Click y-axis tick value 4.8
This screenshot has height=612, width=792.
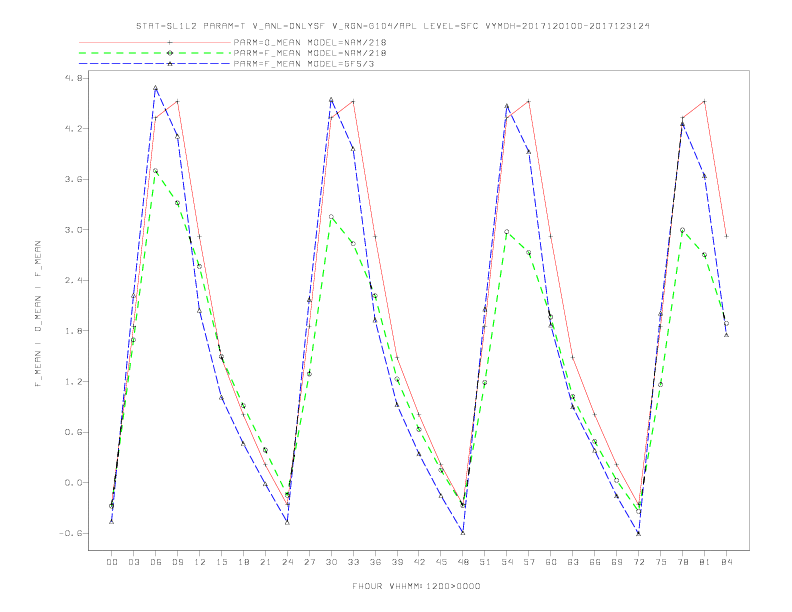(x=73, y=78)
